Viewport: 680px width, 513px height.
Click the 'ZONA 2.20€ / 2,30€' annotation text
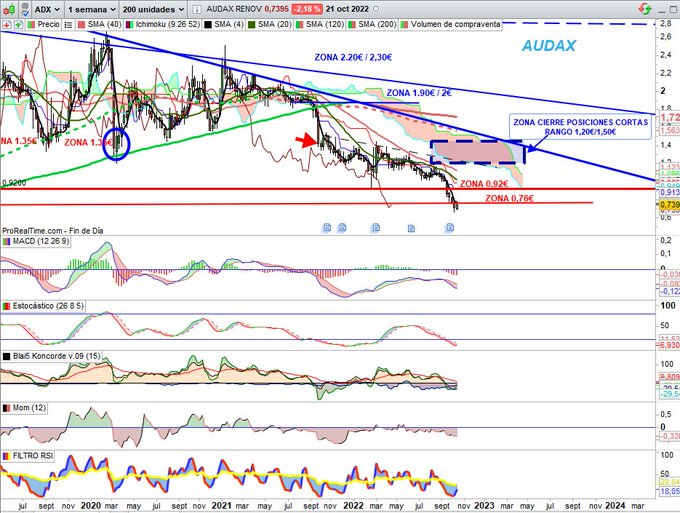point(353,57)
